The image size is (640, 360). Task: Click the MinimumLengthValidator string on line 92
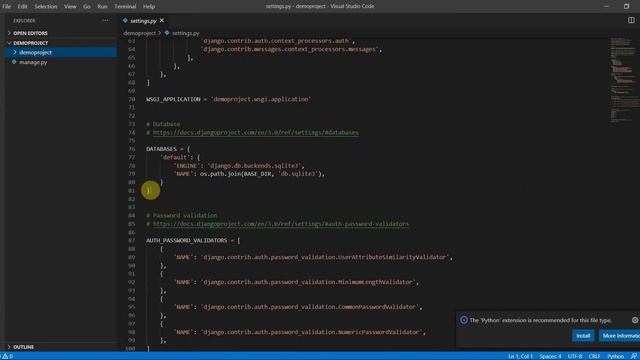[x=308, y=282]
